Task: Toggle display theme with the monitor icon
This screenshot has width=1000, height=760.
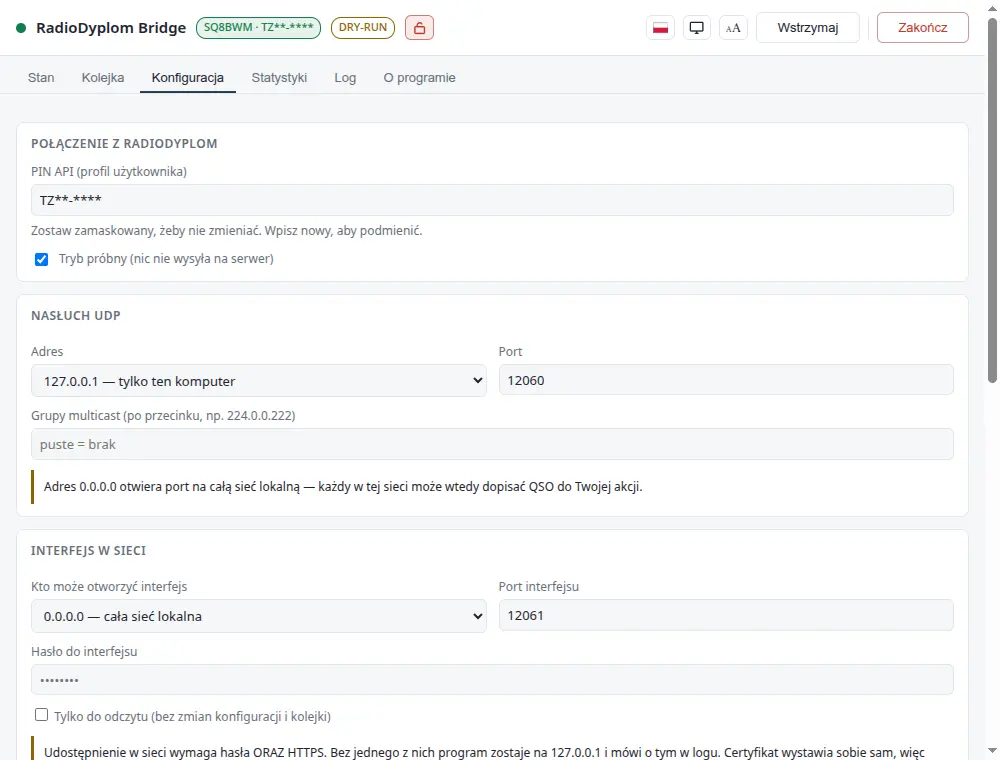Action: pyautogui.click(x=696, y=28)
